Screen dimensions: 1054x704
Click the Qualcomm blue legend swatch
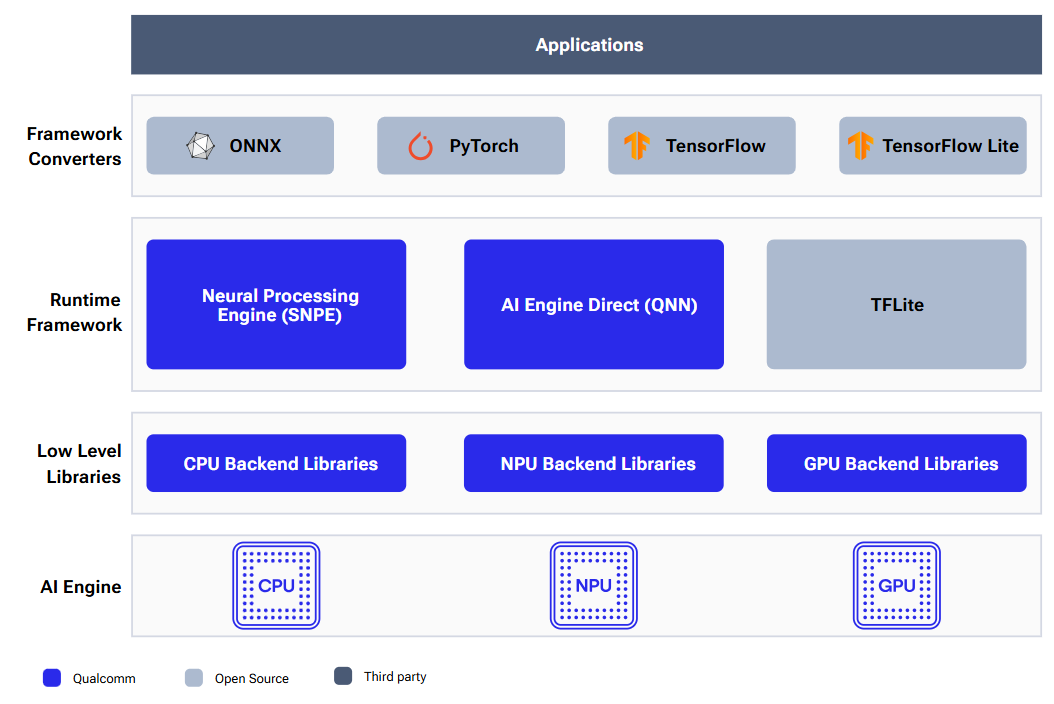tap(52, 678)
